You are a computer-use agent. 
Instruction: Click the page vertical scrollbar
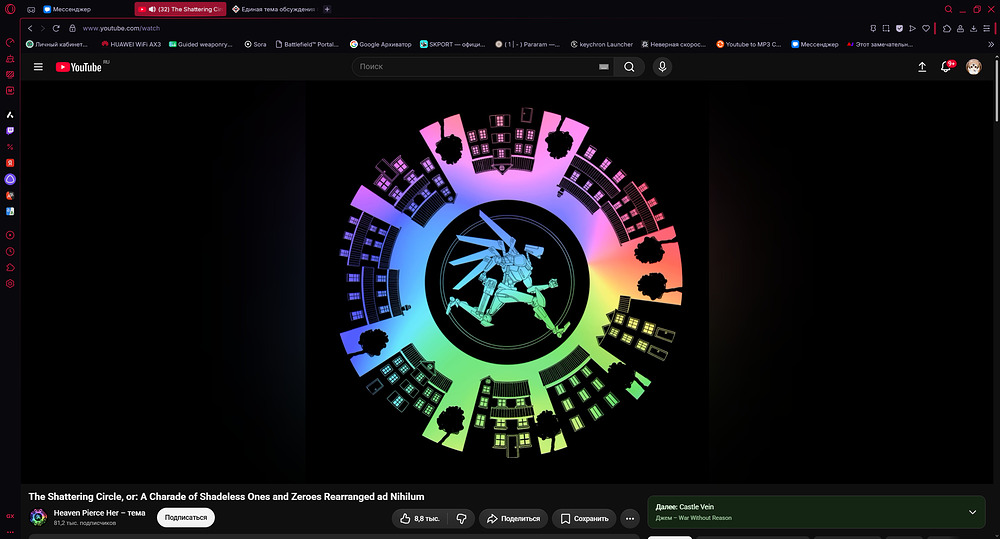point(996,89)
